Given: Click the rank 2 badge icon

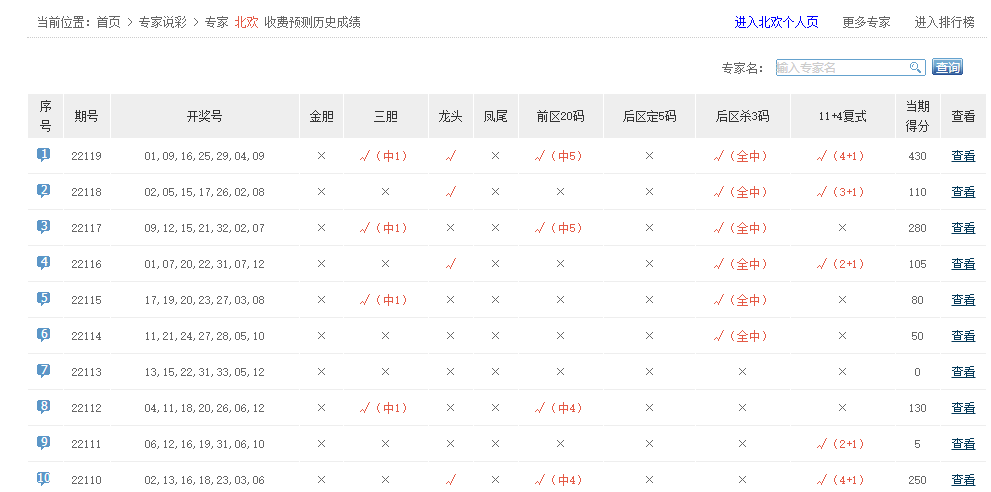Looking at the screenshot, I should pyautogui.click(x=44, y=191).
